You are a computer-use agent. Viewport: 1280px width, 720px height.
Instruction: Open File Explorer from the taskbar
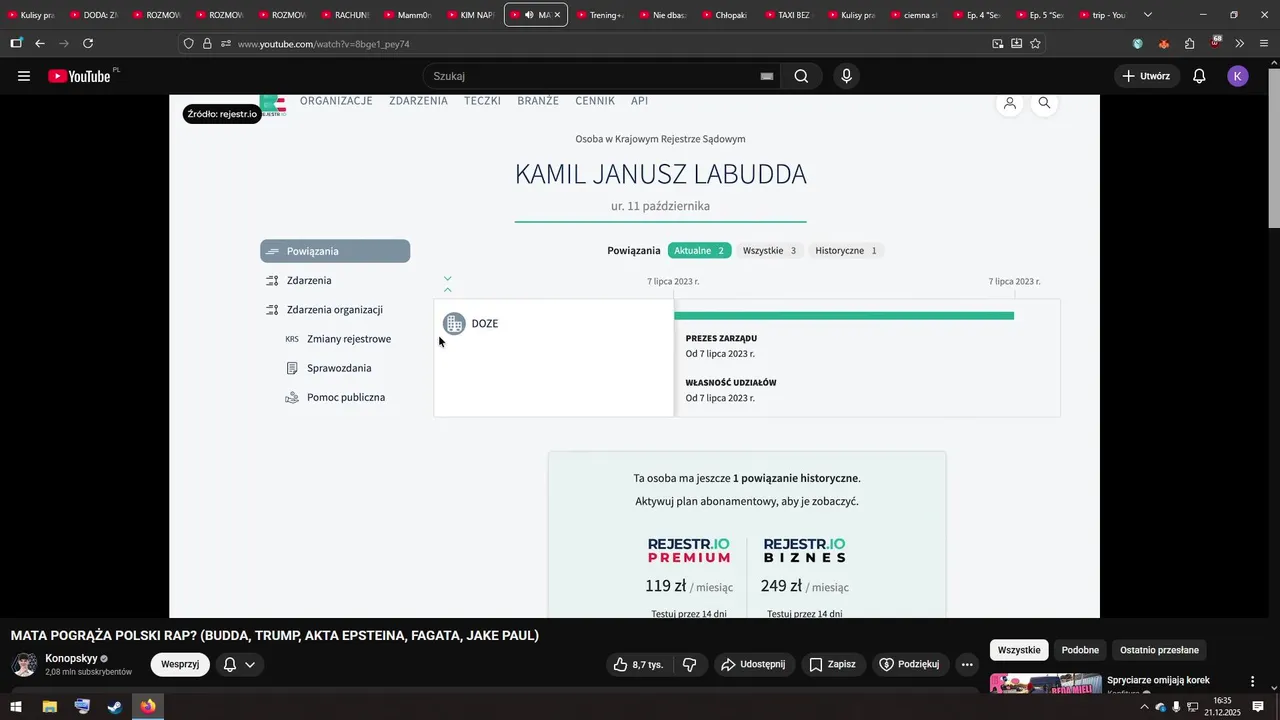click(49, 707)
